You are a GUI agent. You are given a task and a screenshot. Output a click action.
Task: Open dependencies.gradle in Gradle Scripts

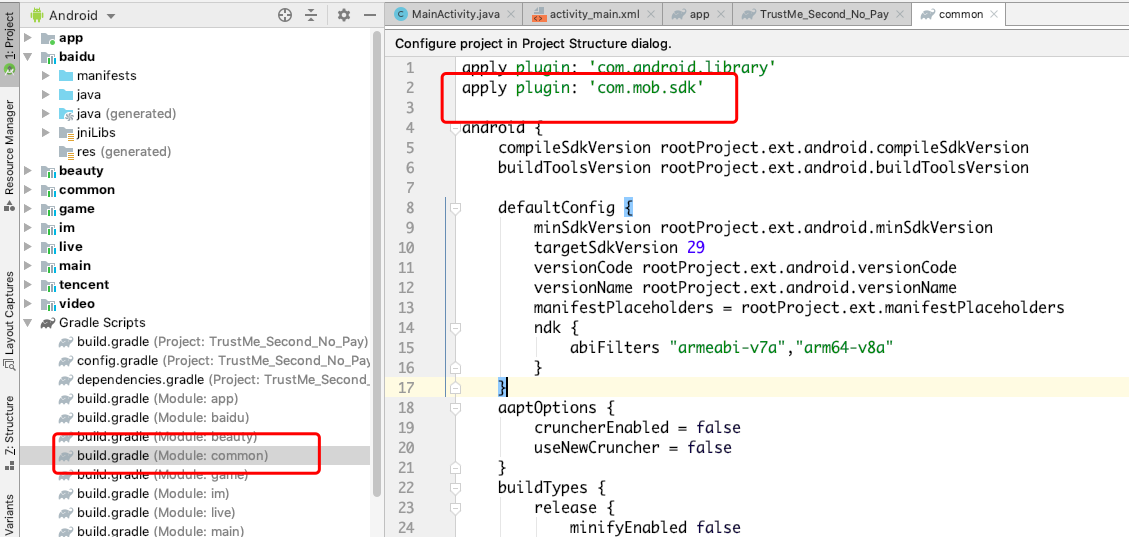223,379
